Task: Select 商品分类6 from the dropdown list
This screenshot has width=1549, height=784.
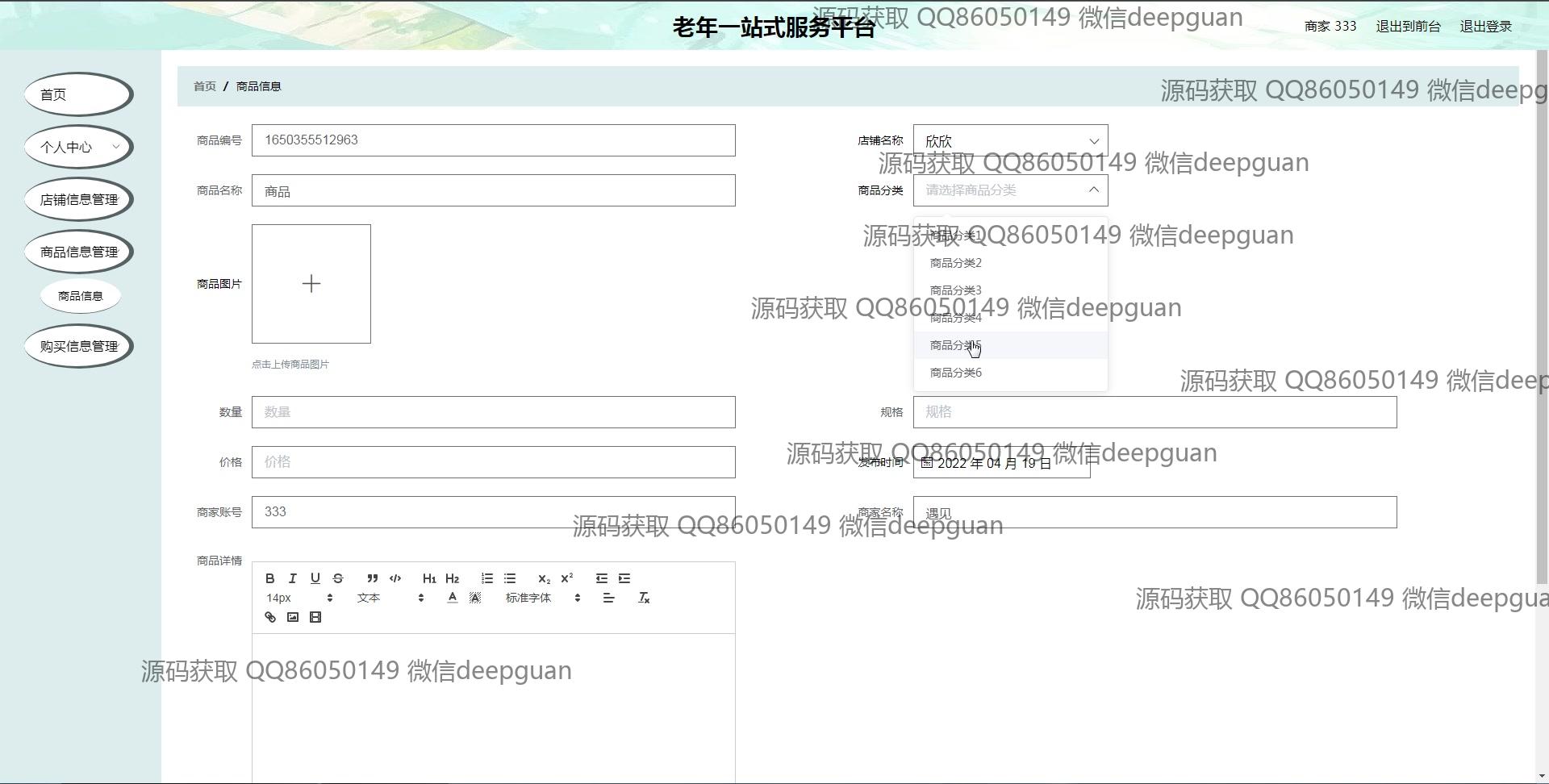Action: (x=1011, y=373)
